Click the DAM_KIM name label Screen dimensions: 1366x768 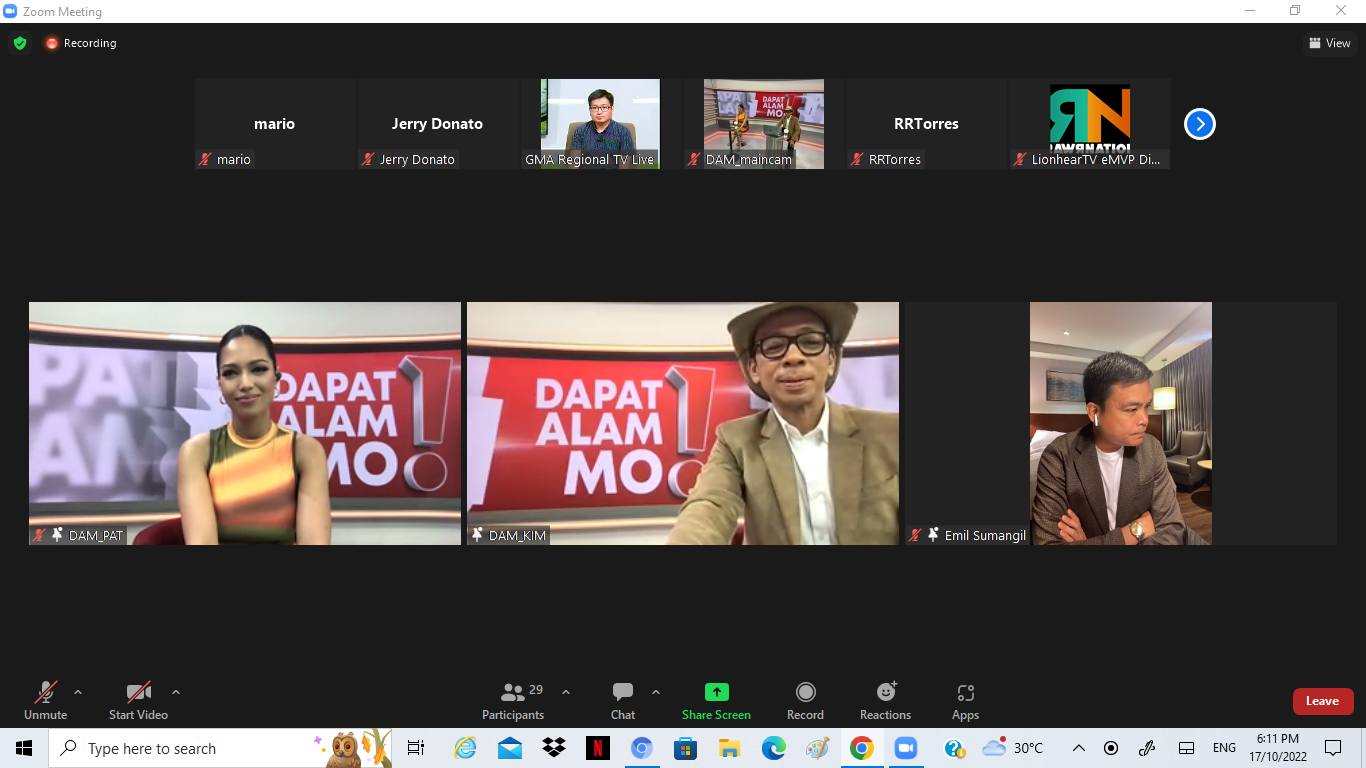517,536
